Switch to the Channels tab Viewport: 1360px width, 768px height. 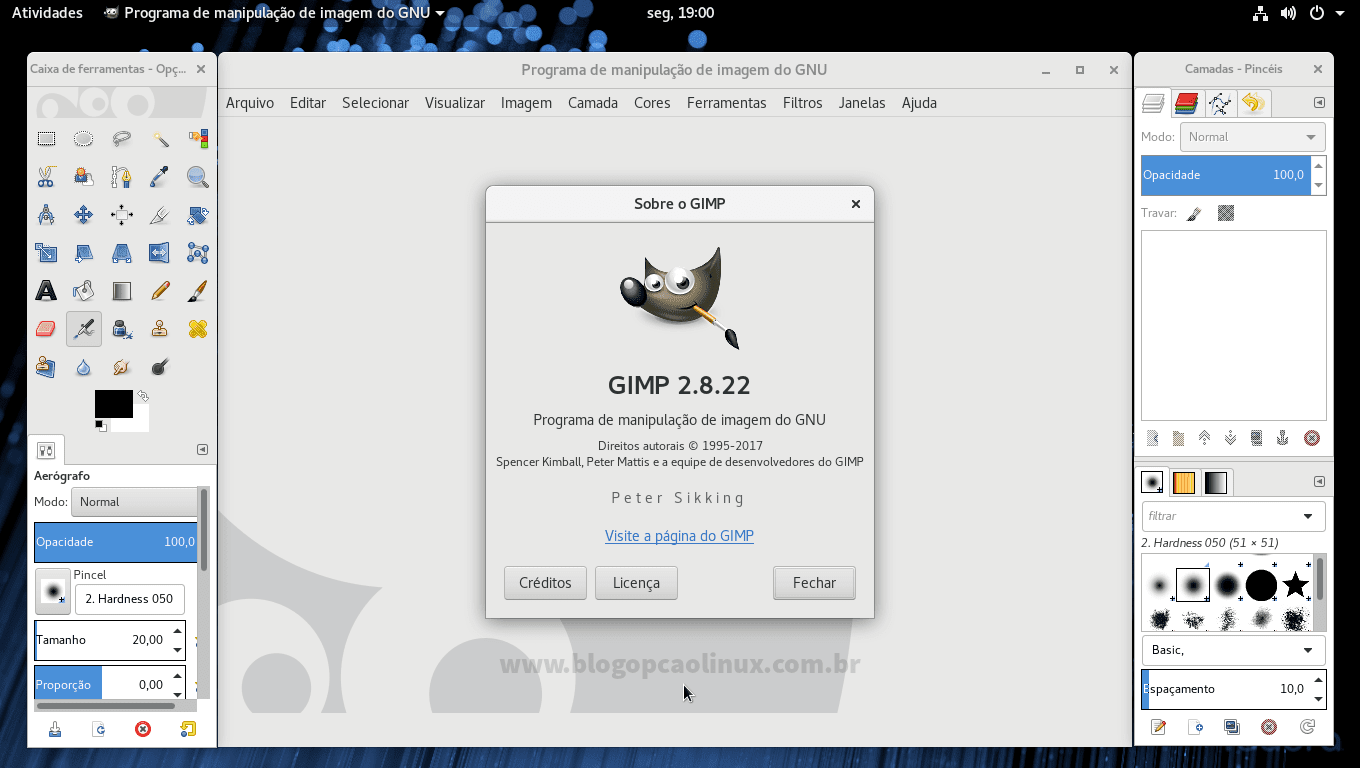pyautogui.click(x=1187, y=103)
